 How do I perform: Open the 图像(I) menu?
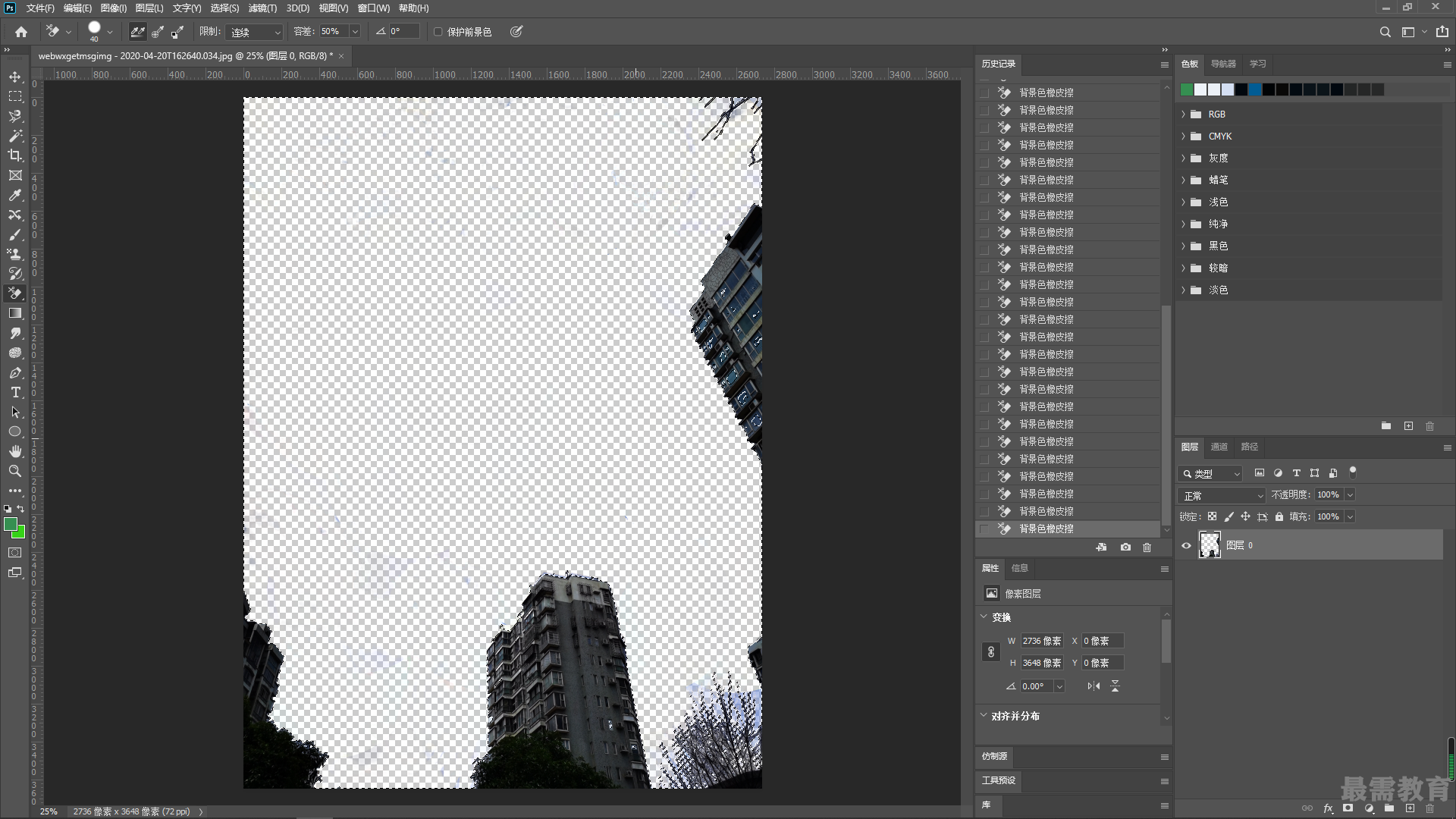[114, 8]
